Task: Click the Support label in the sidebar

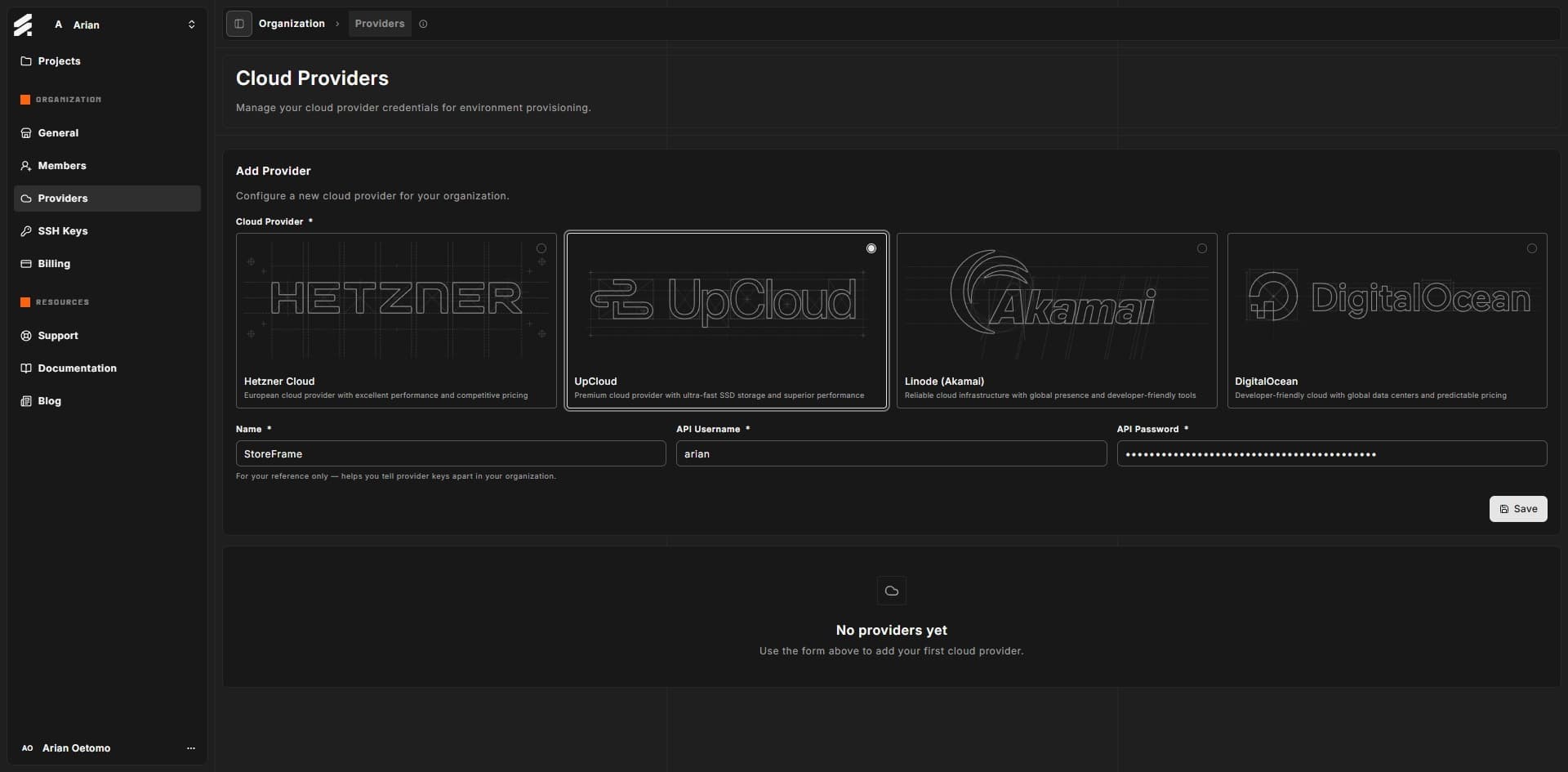Action: 58,336
